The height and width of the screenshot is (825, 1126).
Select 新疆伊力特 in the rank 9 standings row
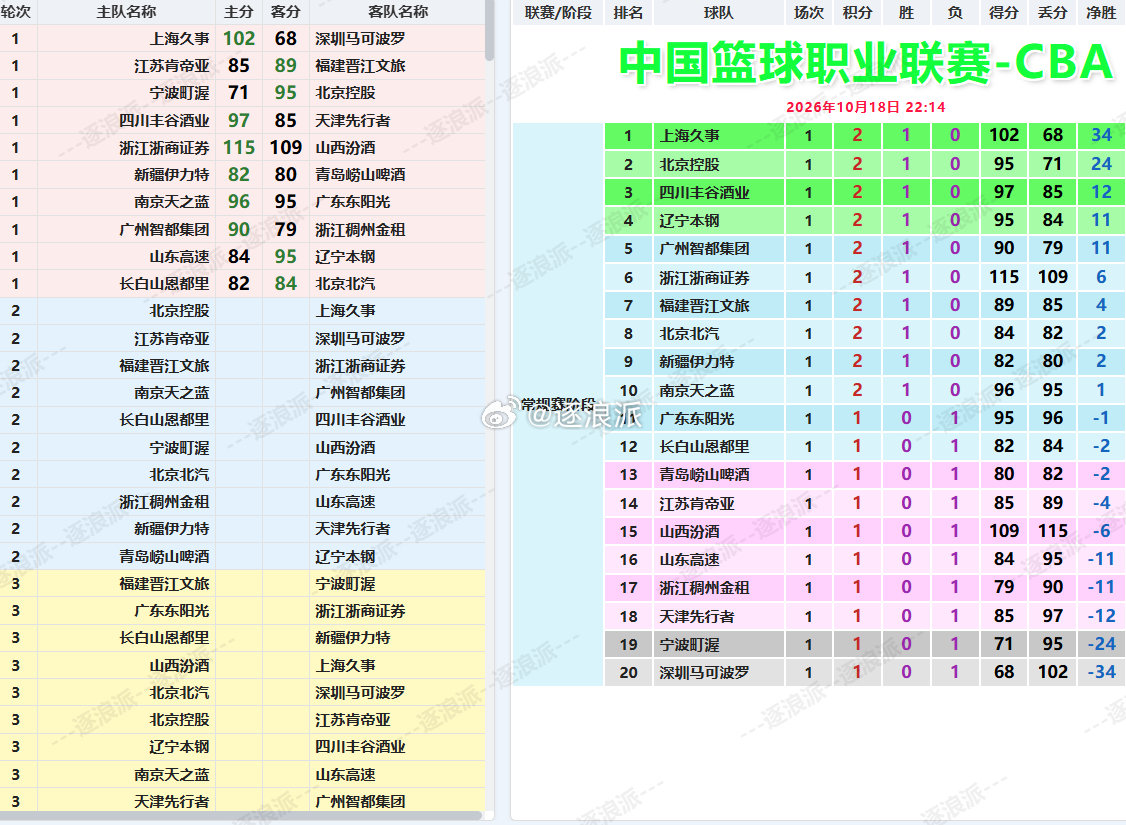pos(697,362)
